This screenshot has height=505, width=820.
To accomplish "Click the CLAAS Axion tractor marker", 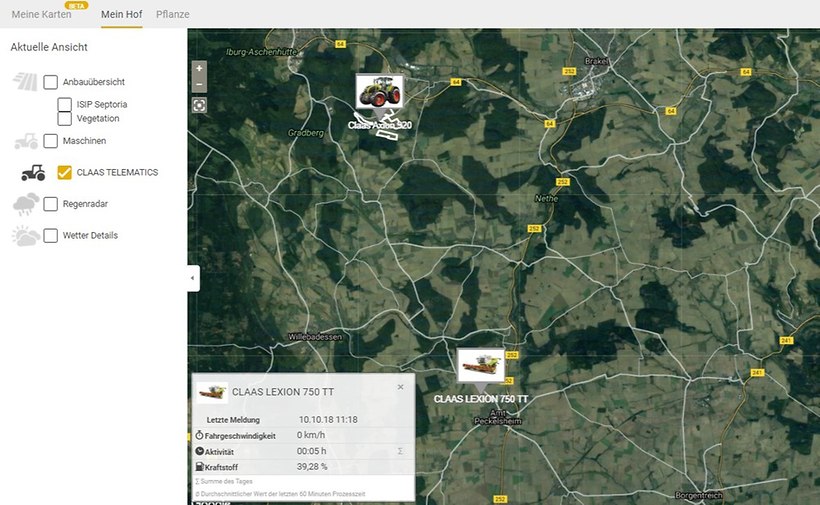I will point(379,92).
